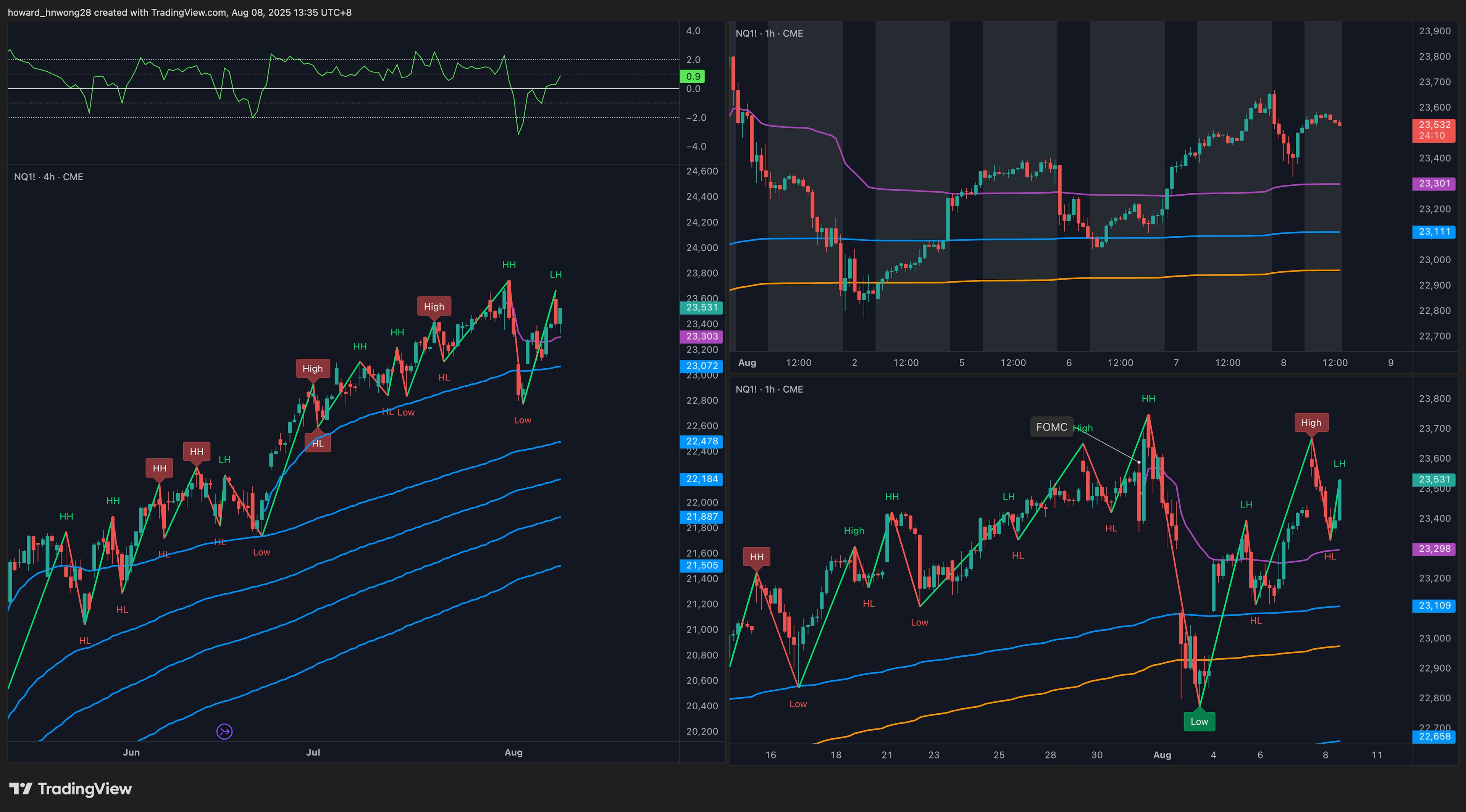Viewport: 1466px width, 812px height.
Task: Click the green 0.9 indicator value label
Action: [693, 76]
